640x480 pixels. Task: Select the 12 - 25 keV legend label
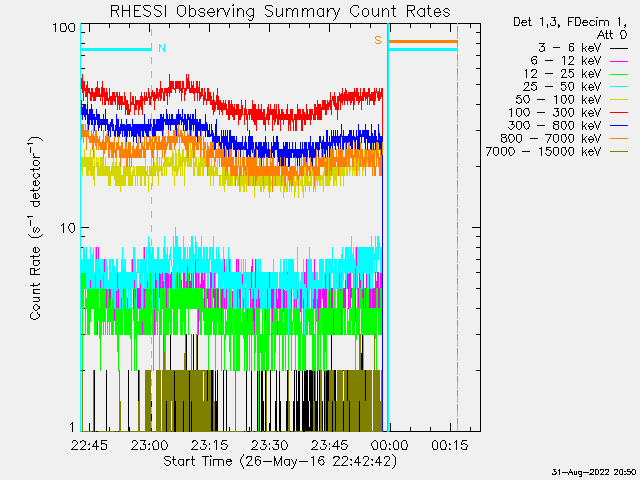(562, 74)
